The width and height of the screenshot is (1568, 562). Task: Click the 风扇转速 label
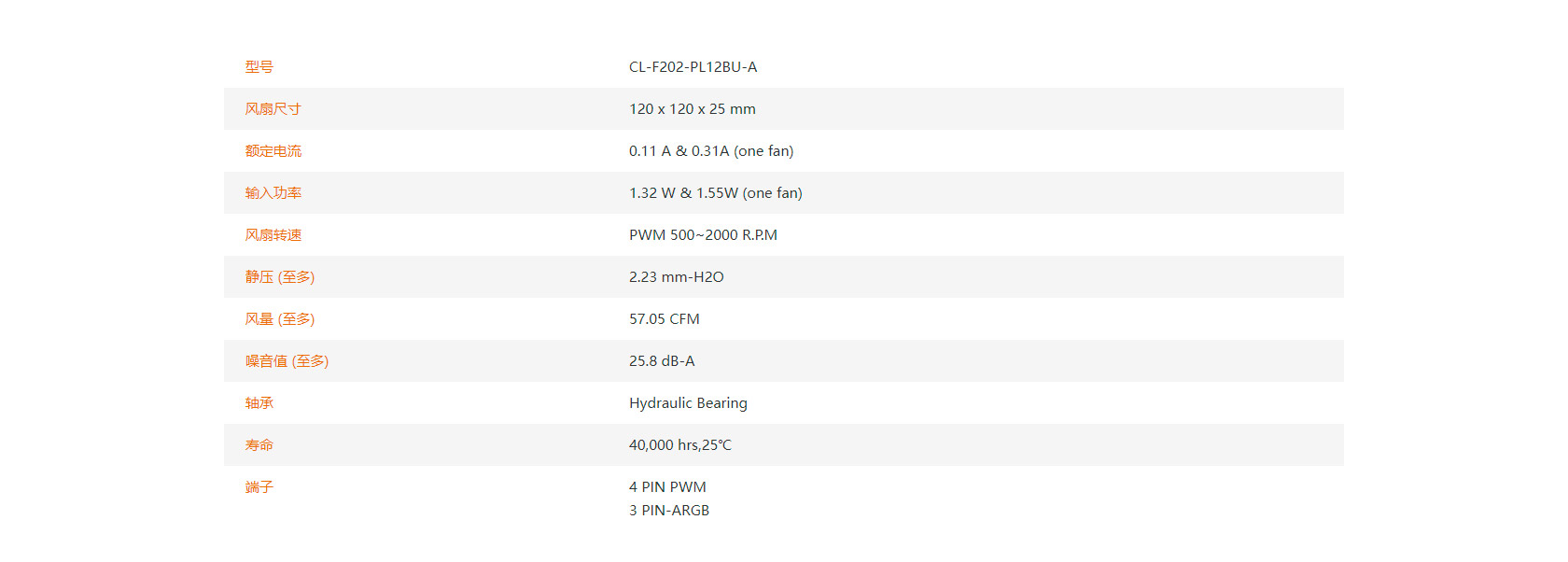click(x=273, y=235)
